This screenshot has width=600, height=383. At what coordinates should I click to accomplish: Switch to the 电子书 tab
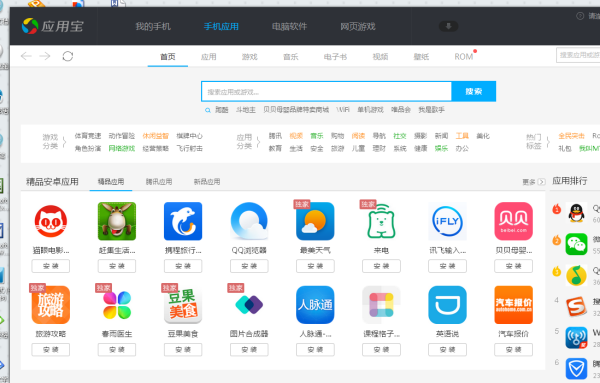[335, 57]
